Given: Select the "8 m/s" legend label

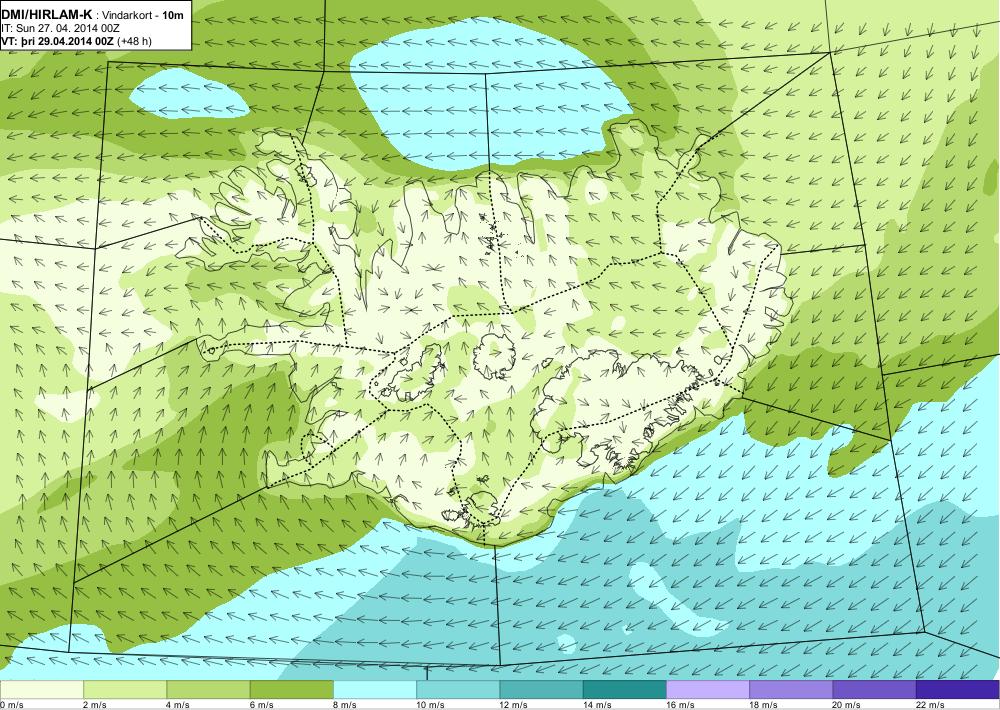Looking at the screenshot, I should [x=345, y=705].
